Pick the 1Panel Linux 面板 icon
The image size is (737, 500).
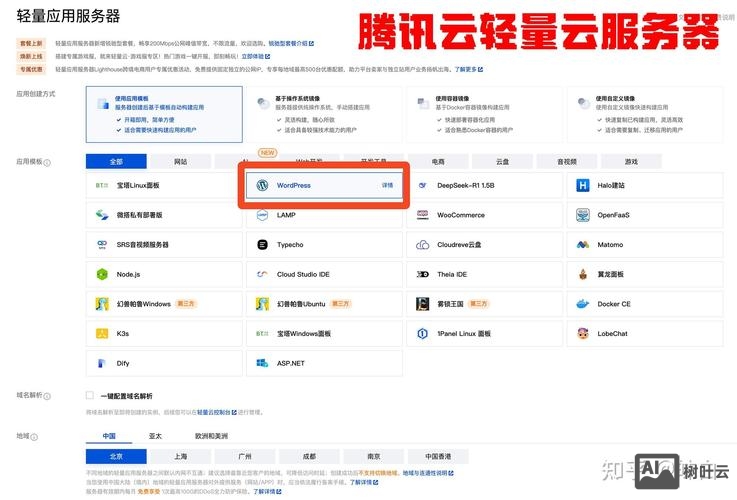tap(423, 333)
